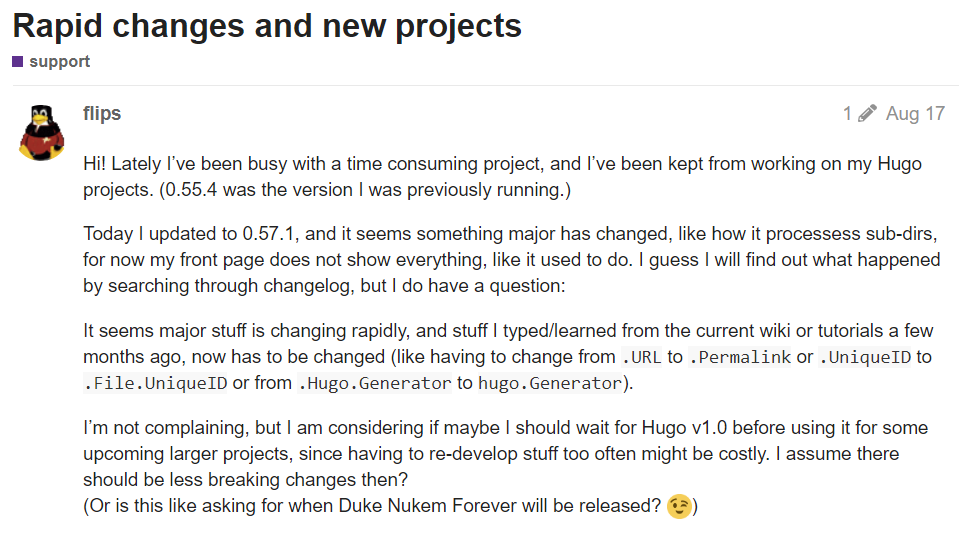
Task: Open the flips username profile link
Action: (x=102, y=113)
